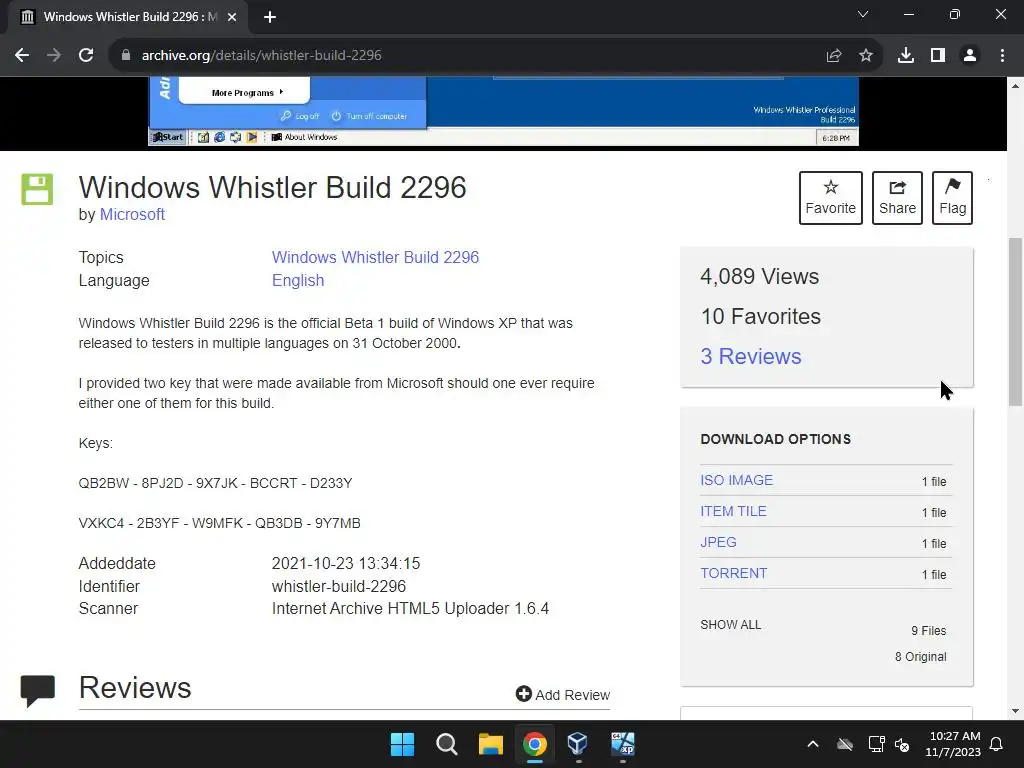1024x768 pixels.
Task: Go back to the previous page
Action: pyautogui.click(x=22, y=56)
